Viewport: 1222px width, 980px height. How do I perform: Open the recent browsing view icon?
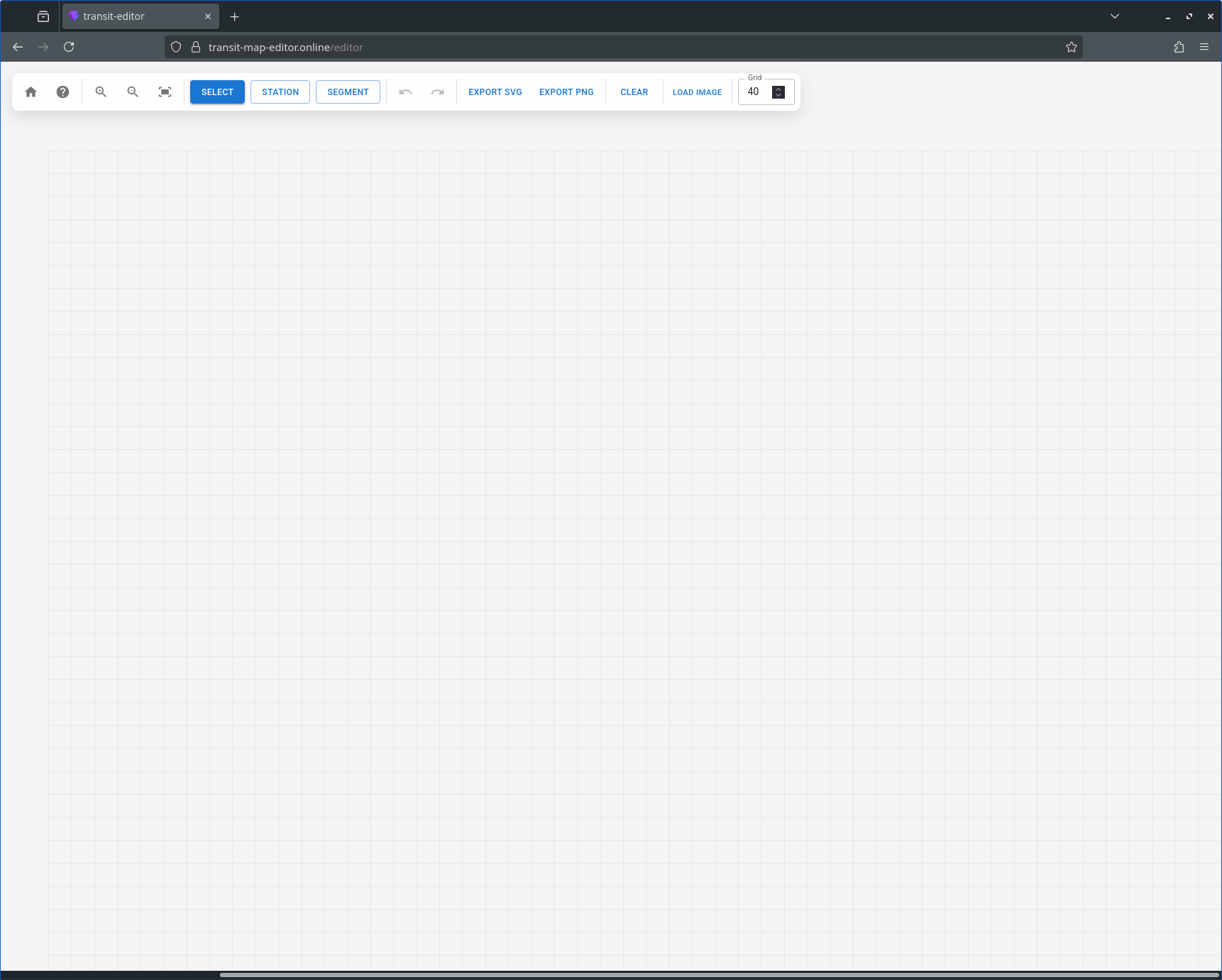point(43,16)
